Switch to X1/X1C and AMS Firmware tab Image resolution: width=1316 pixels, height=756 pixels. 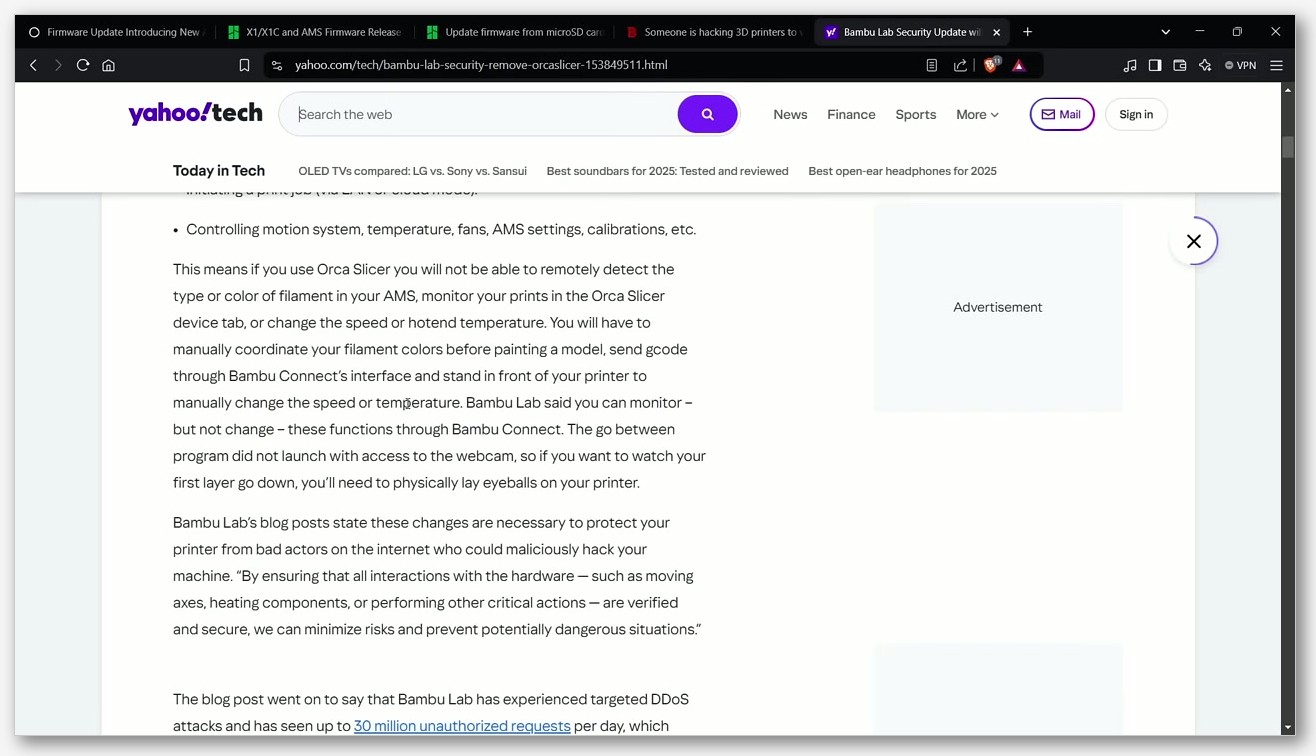click(x=315, y=32)
